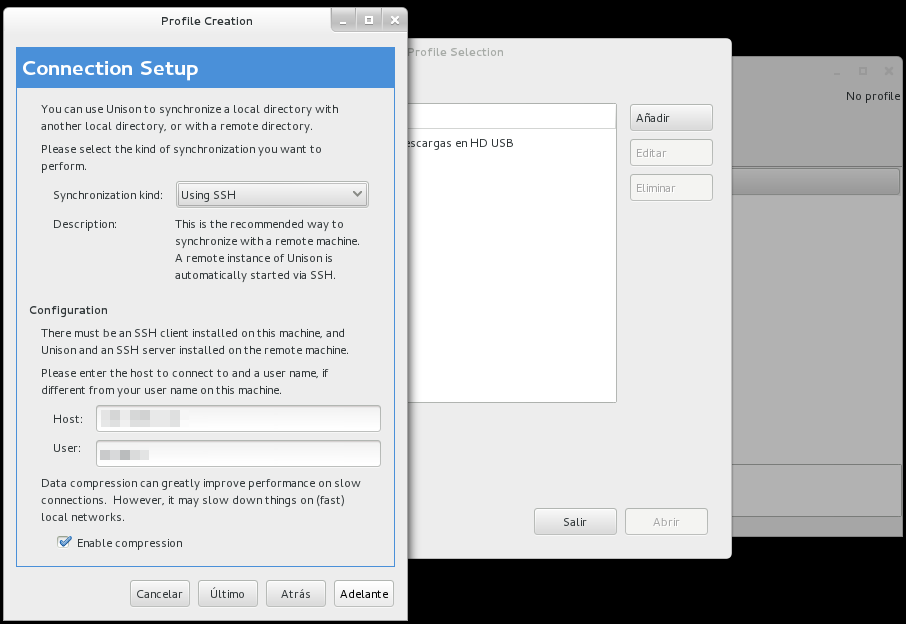906x624 pixels.
Task: Go back with the Atrás button
Action: tap(296, 594)
